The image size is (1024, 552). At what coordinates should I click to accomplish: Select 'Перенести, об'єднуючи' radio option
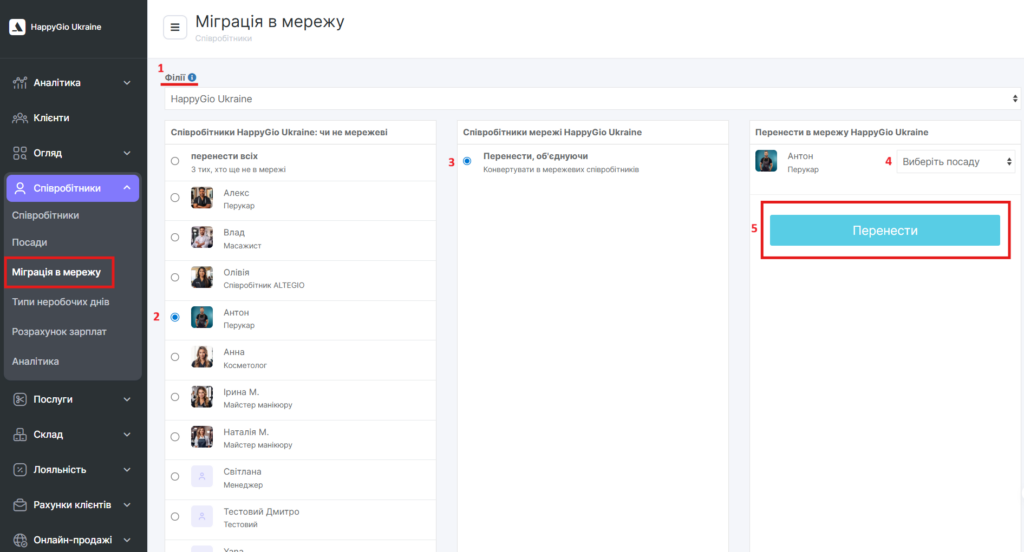(467, 161)
